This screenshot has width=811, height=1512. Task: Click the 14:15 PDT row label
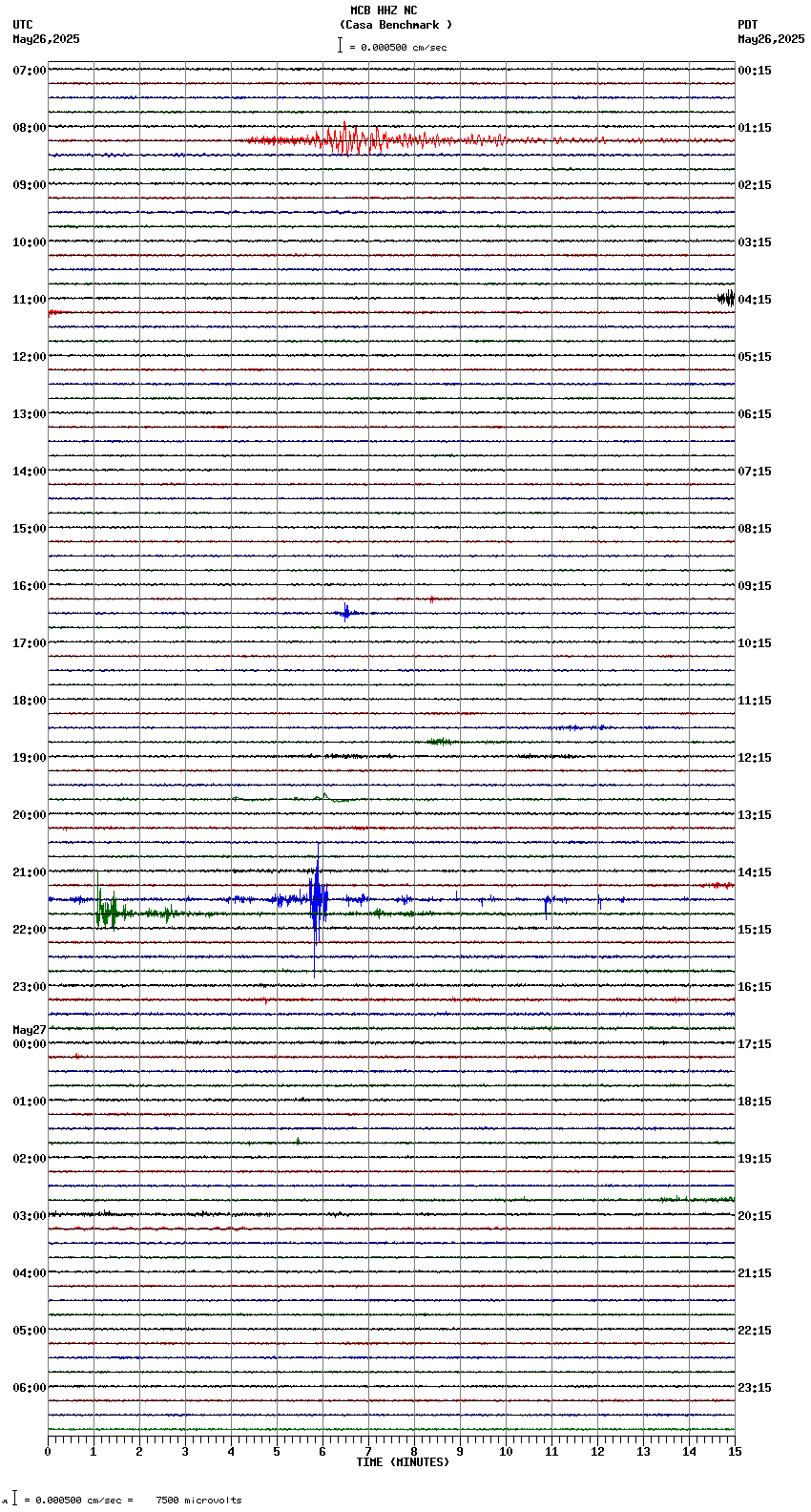(x=755, y=872)
